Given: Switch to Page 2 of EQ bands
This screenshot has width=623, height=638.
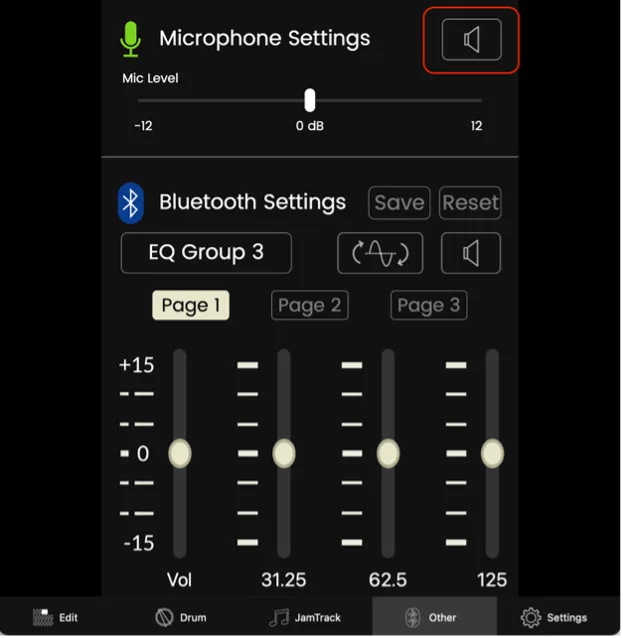Looking at the screenshot, I should click(x=310, y=306).
